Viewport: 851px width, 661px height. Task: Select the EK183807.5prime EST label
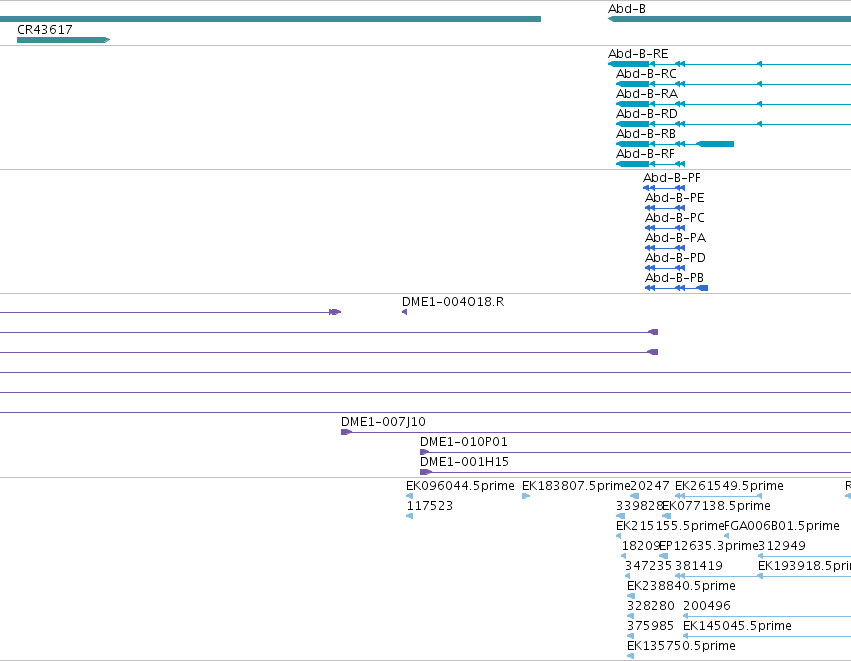click(576, 486)
